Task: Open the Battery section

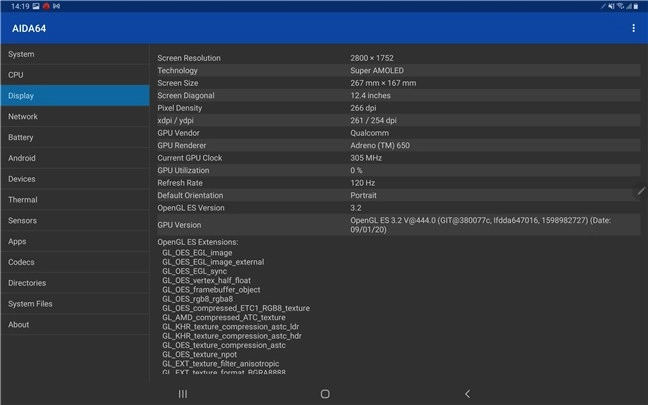Action: point(75,137)
